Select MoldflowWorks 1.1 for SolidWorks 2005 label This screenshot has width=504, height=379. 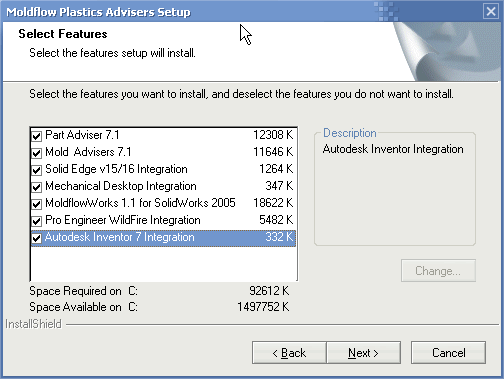[140, 203]
